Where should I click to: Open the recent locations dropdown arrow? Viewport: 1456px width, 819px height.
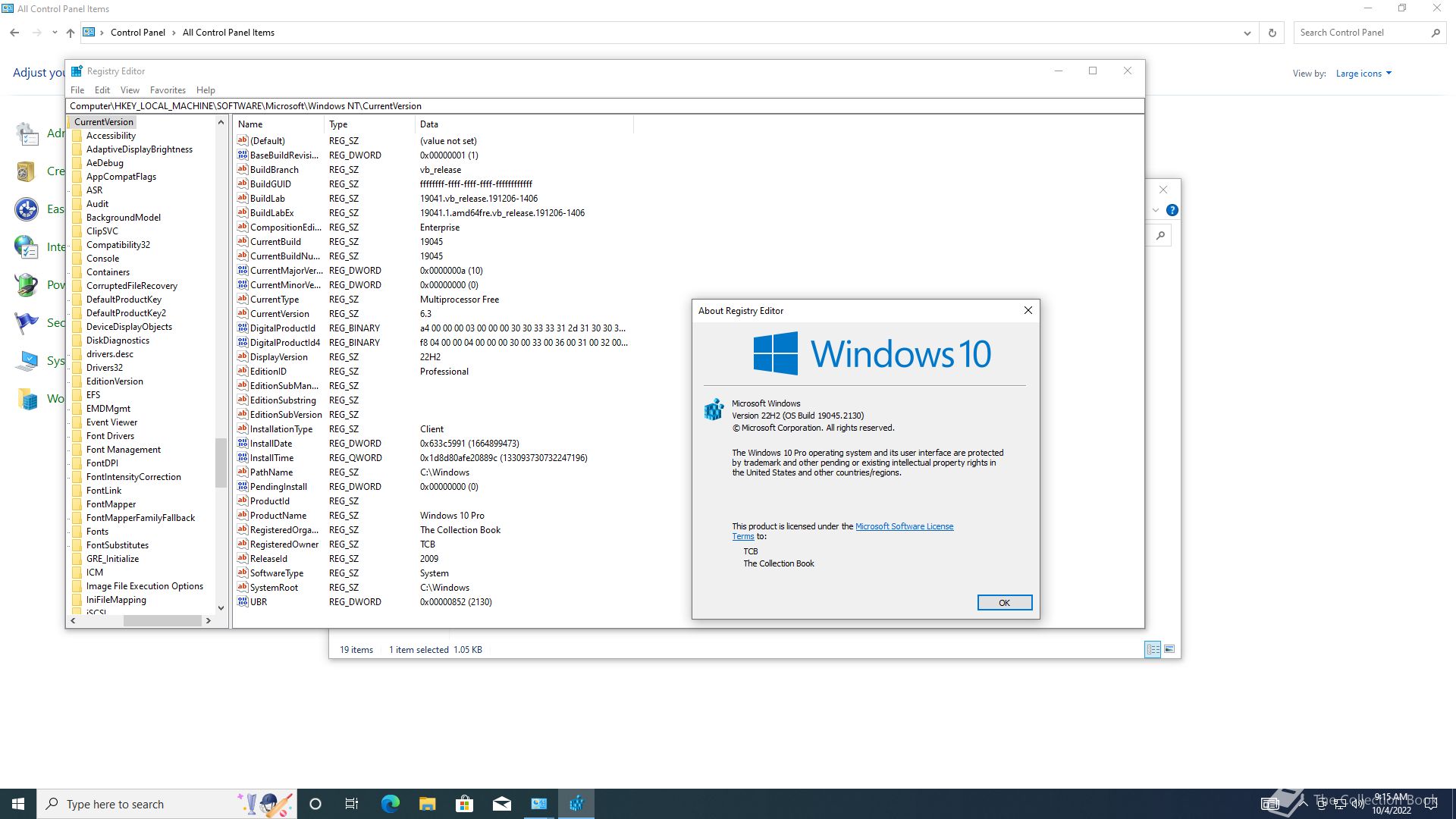tap(55, 33)
